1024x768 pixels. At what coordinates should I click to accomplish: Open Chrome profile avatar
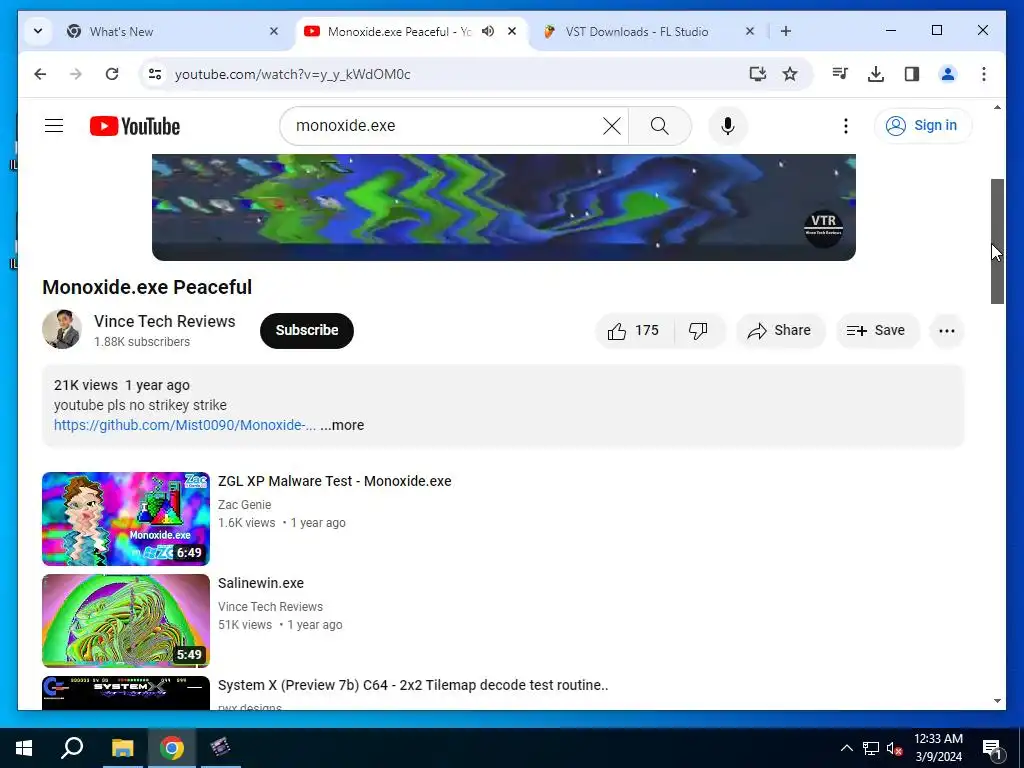pos(948,74)
